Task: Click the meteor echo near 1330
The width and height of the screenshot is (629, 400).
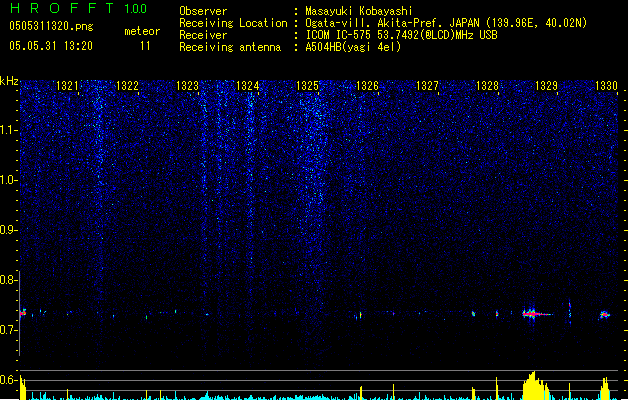Action: click(x=605, y=315)
